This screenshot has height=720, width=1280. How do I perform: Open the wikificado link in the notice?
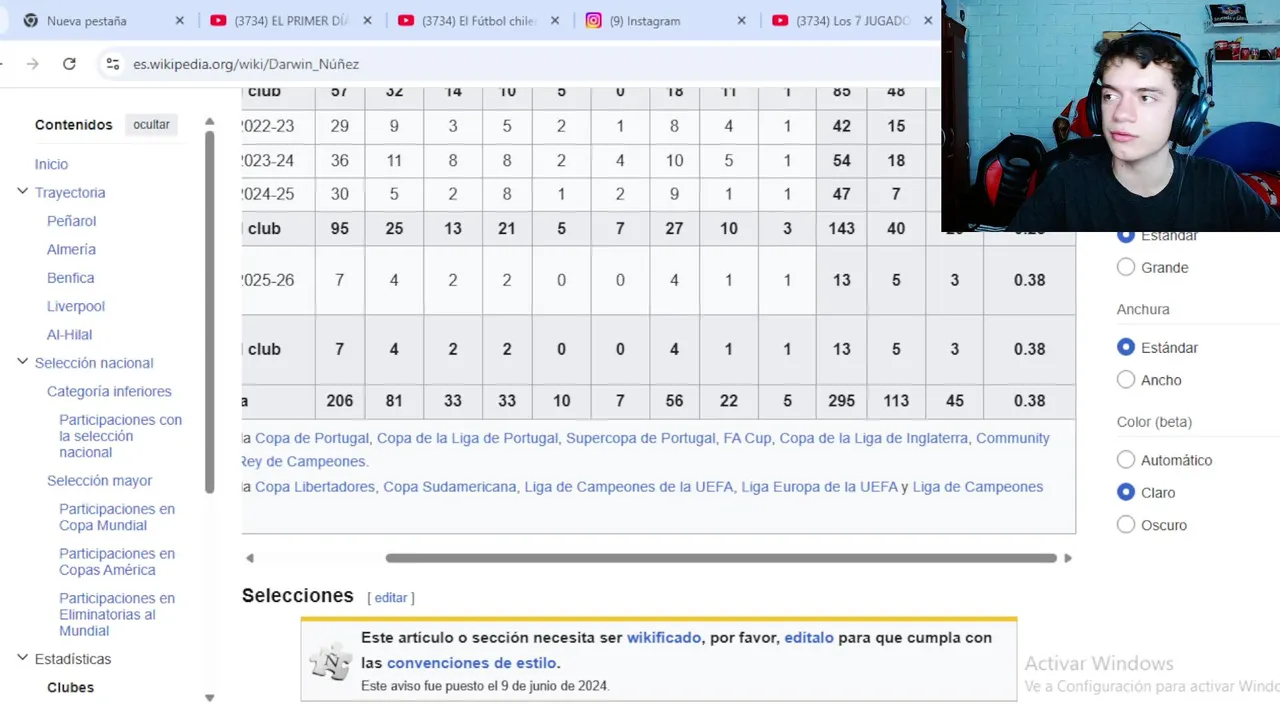pos(664,637)
